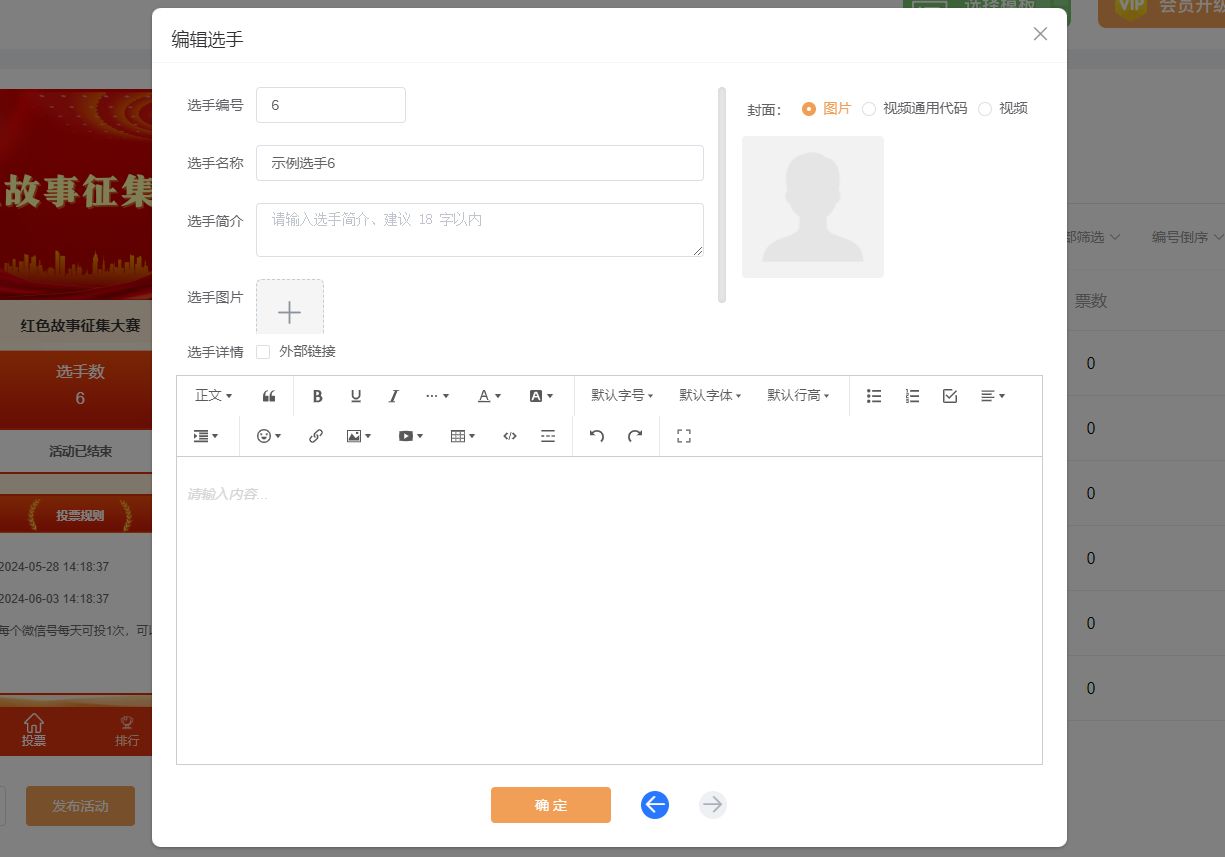
Task: Open the 默认字号 font size dropdown
Action: [621, 395]
